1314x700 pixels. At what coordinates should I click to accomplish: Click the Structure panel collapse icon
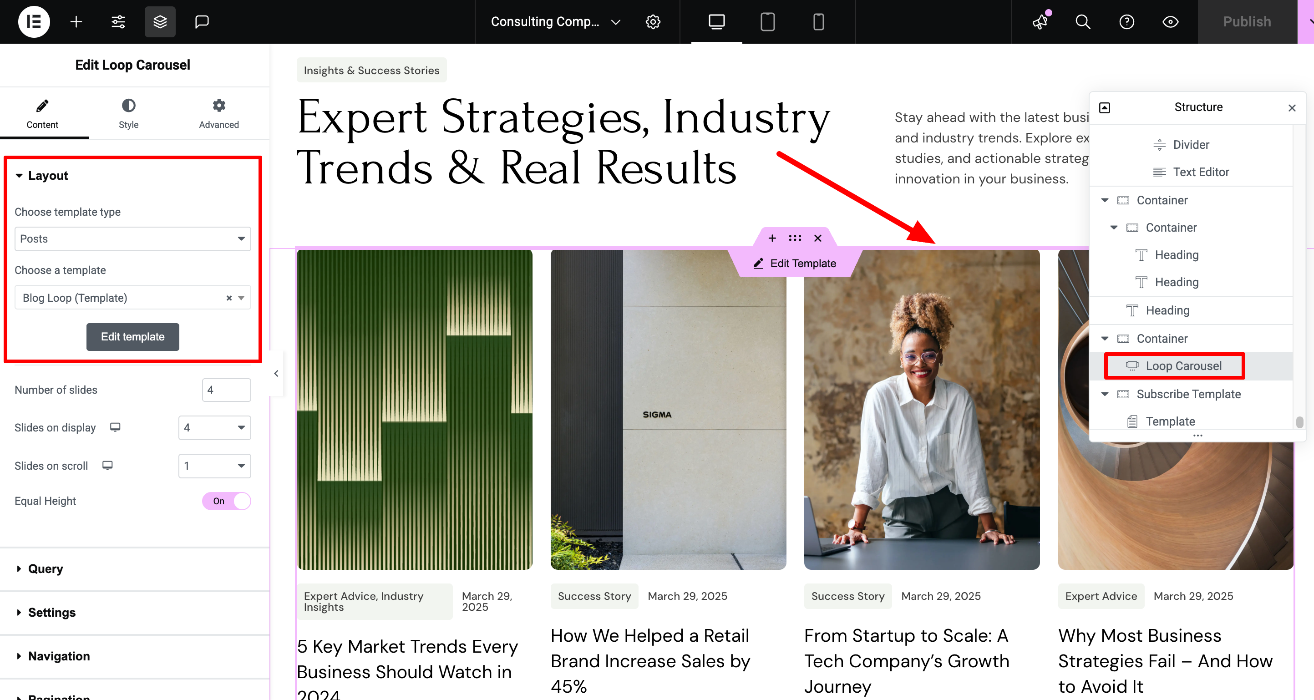click(x=1104, y=107)
